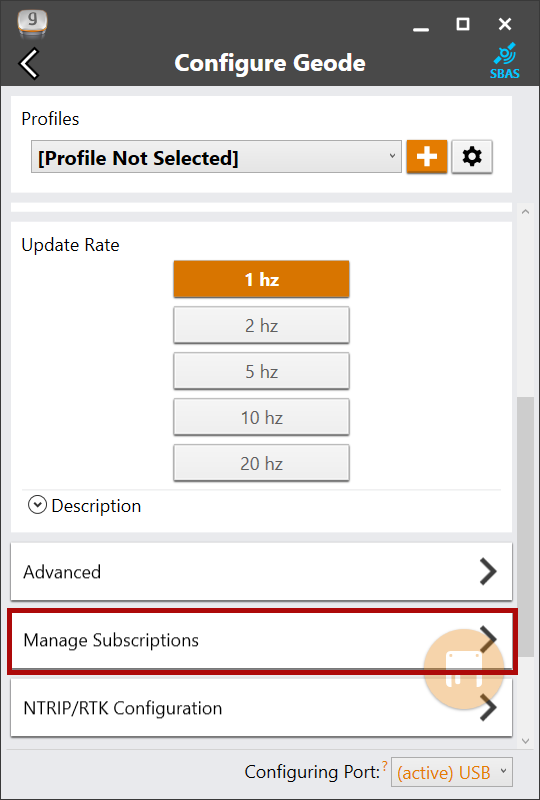Screen dimensions: 540x800
Task: Open the Configuring Port USB dropdown
Action: tap(452, 772)
